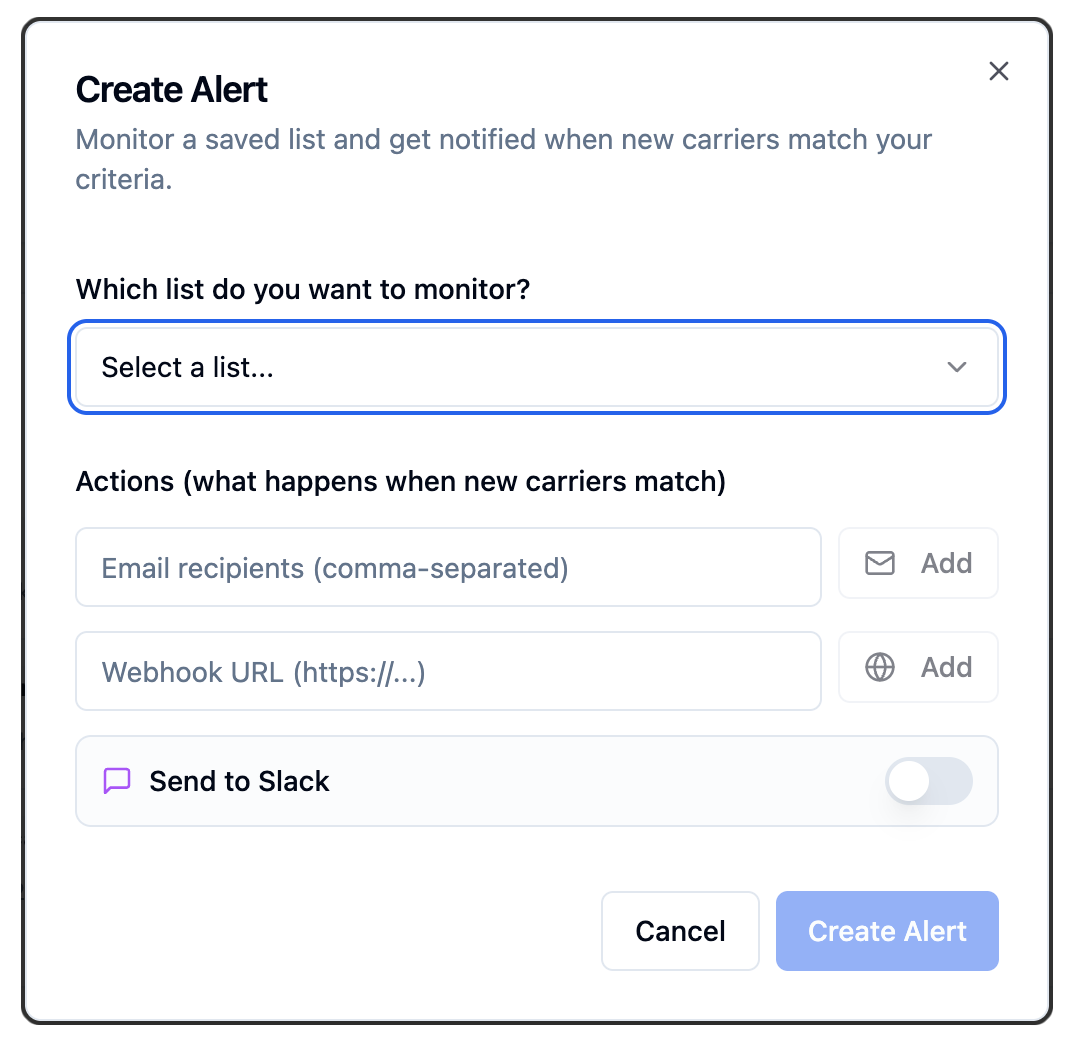
Task: Click the Slack switch's white knob
Action: click(x=910, y=781)
